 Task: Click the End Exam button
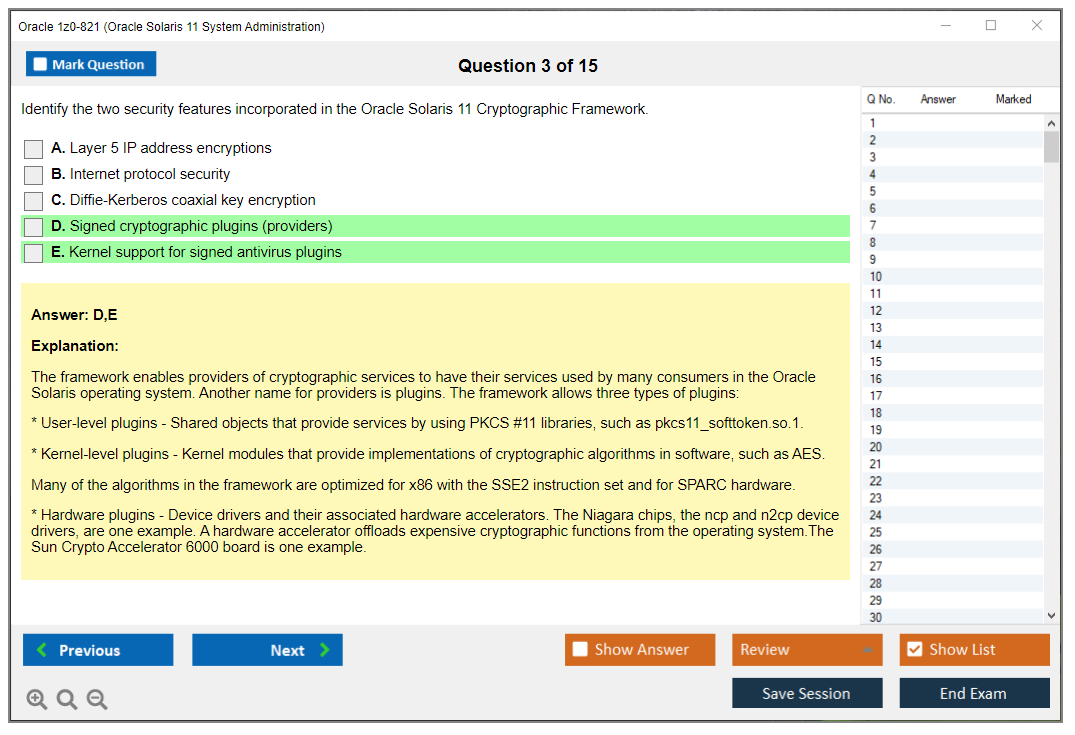click(x=974, y=693)
